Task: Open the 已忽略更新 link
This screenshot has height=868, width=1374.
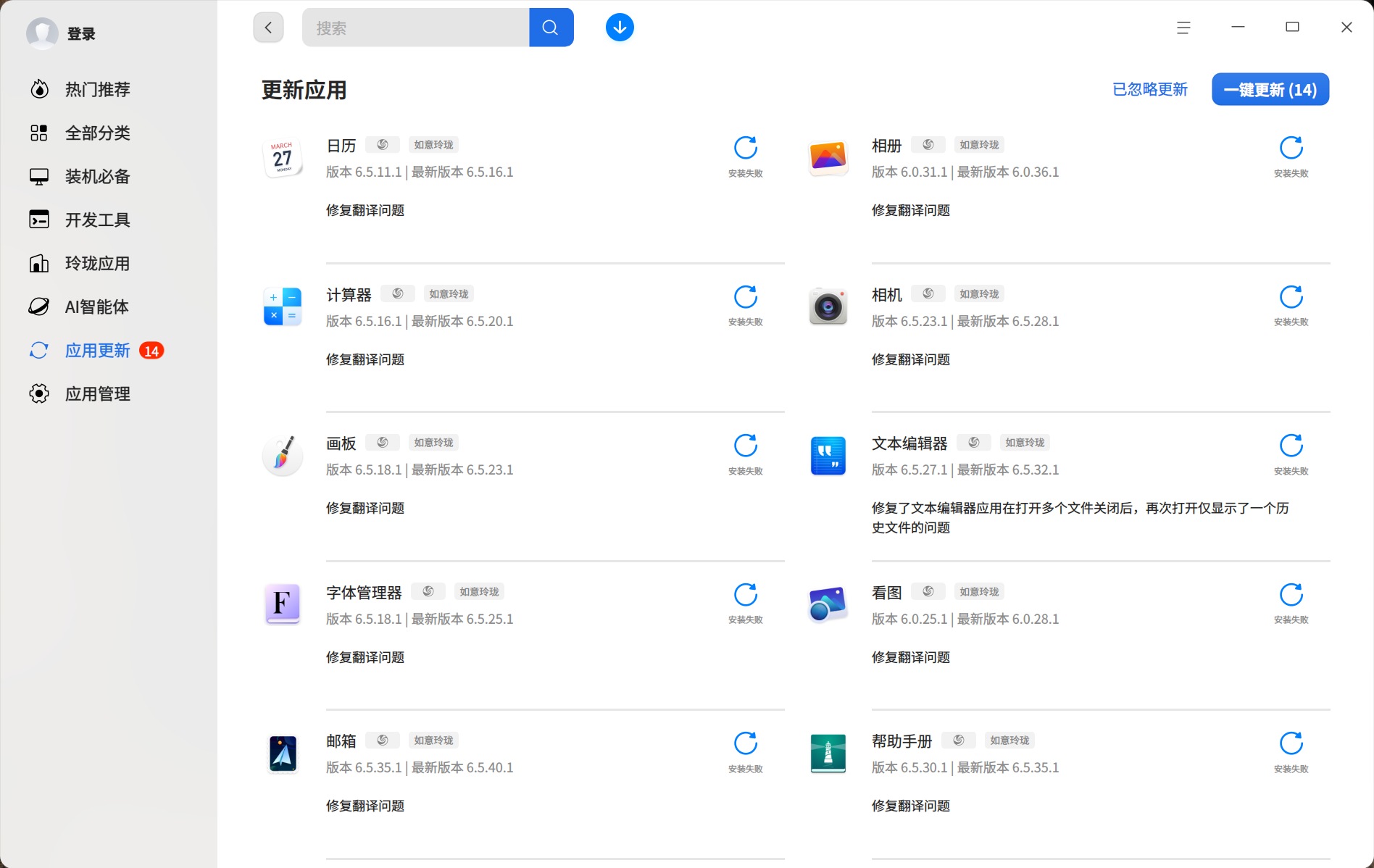Action: click(x=1150, y=89)
